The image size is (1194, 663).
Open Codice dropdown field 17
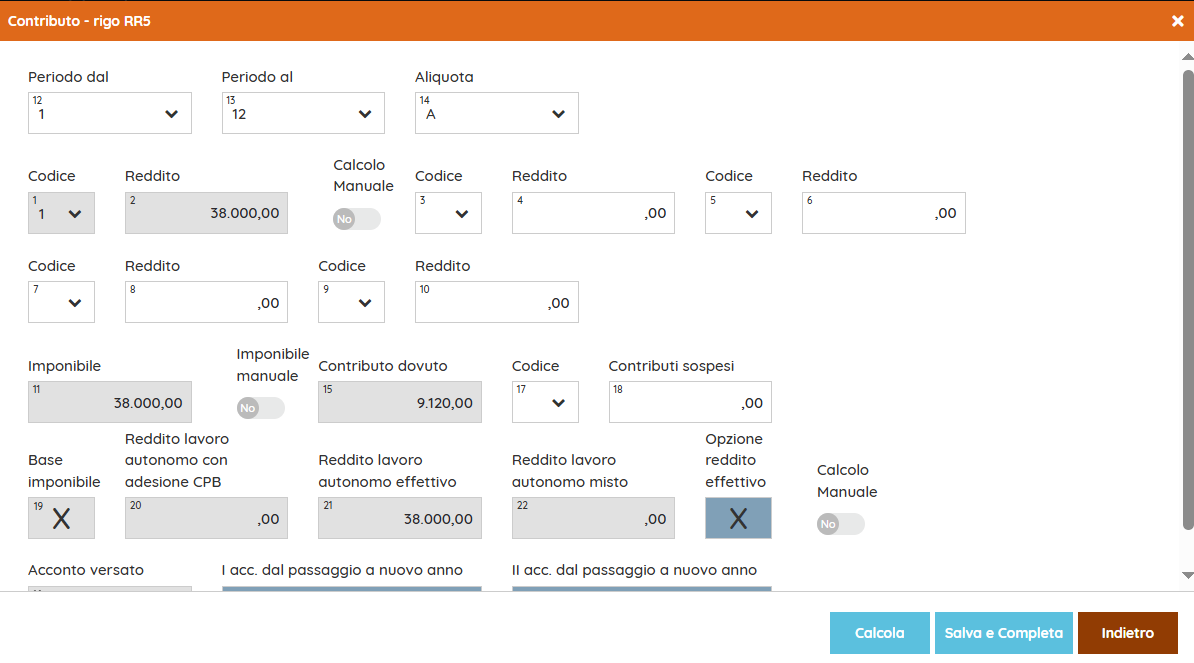coord(545,402)
